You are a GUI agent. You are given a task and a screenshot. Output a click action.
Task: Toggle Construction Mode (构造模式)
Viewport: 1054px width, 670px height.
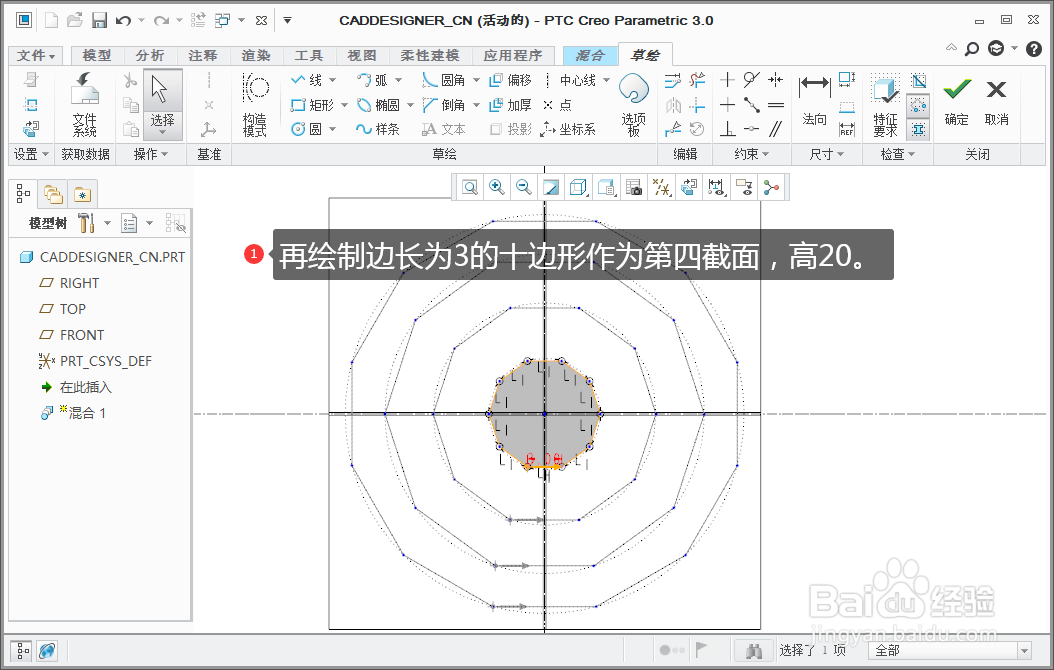tap(255, 104)
